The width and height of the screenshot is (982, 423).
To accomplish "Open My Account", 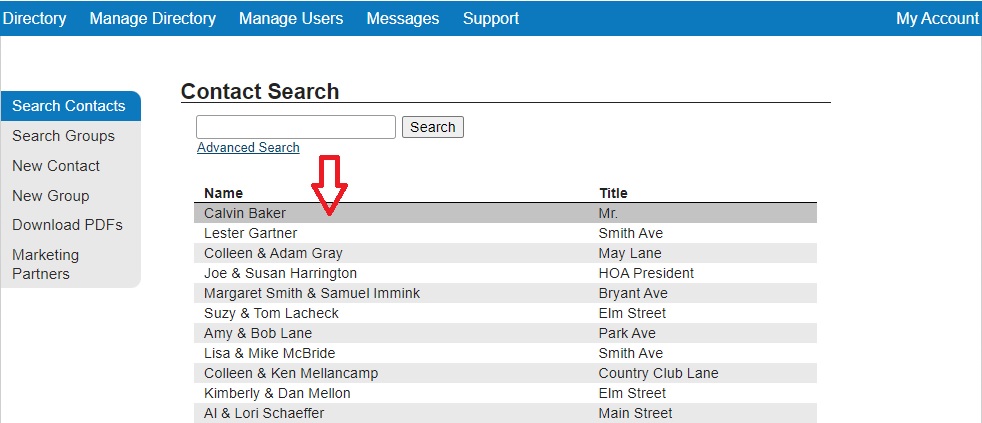I will point(937,18).
